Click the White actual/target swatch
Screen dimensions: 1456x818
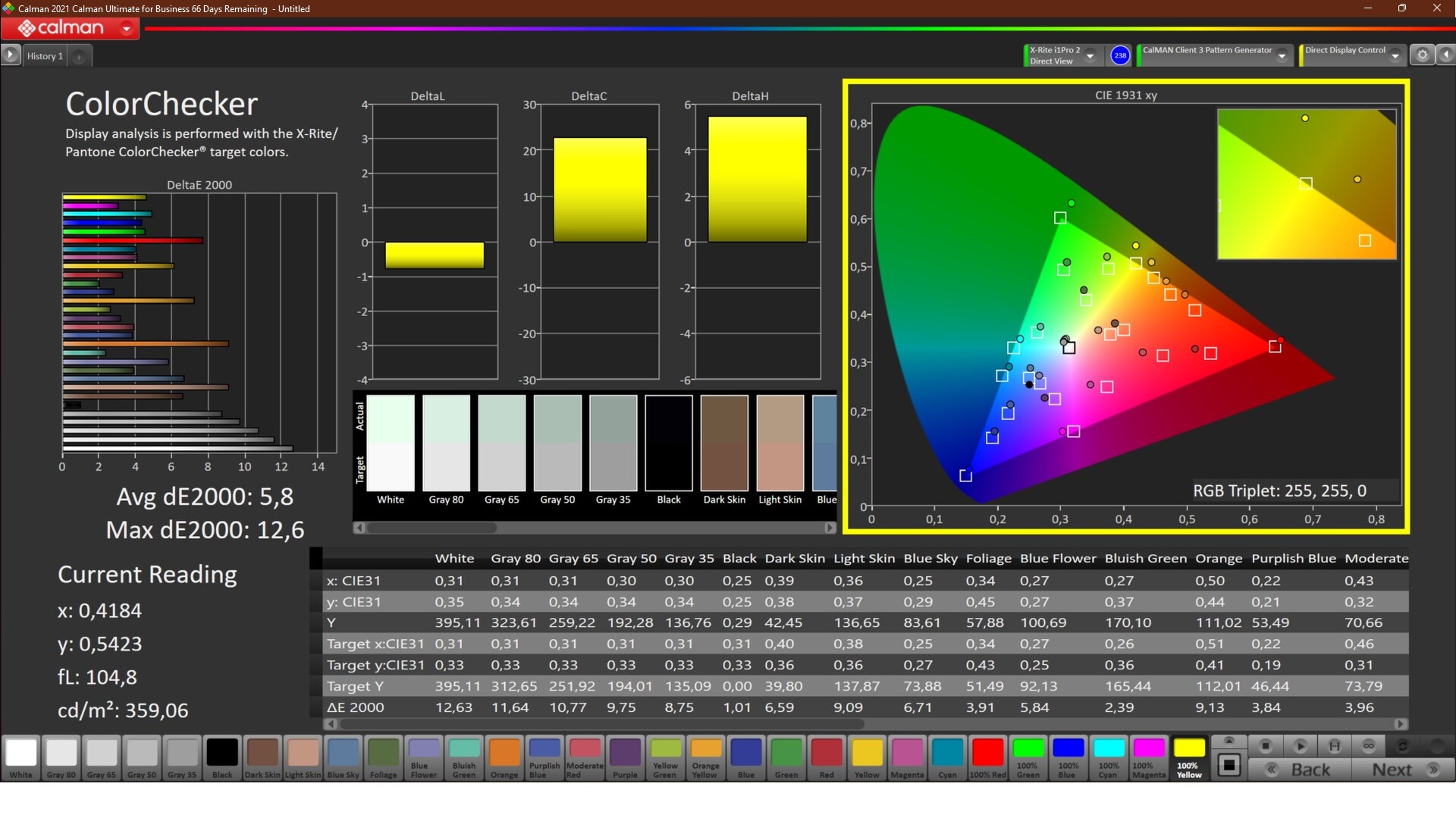[x=391, y=443]
